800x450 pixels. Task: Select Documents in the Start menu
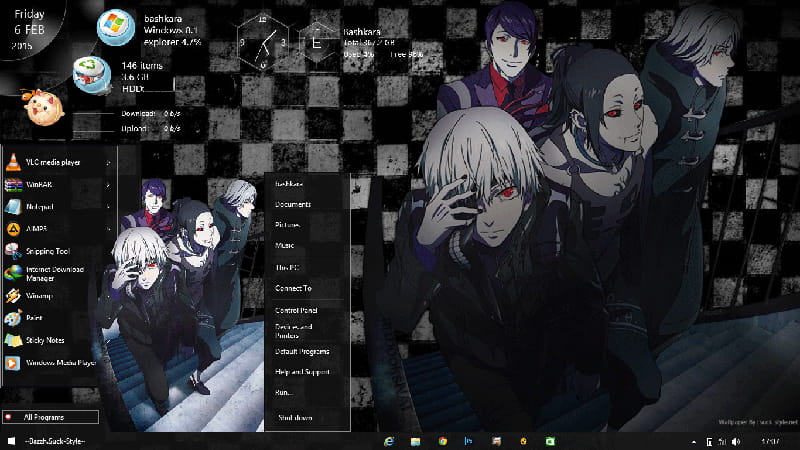pyautogui.click(x=293, y=205)
